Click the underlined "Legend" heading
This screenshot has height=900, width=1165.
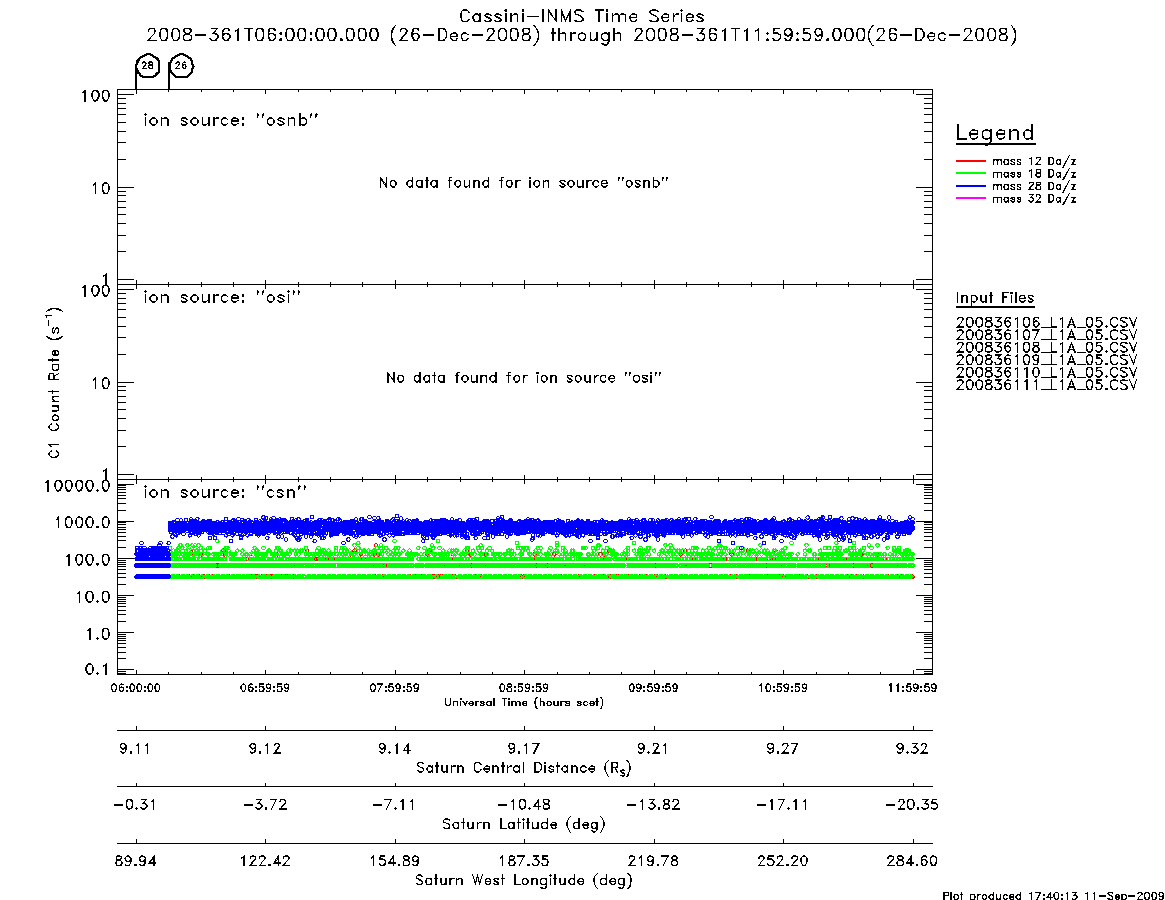click(995, 133)
